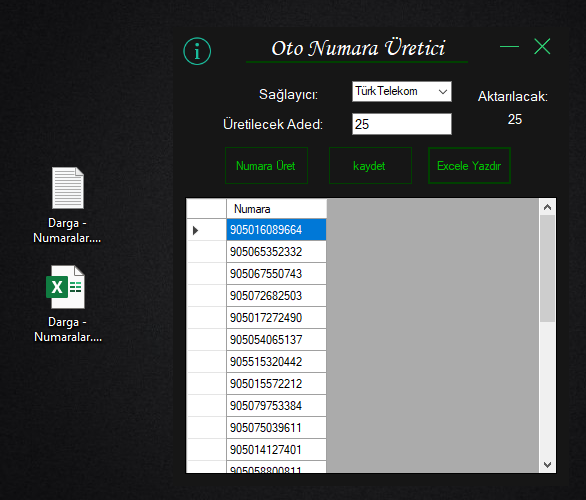Select the cell 905014127401
The height and width of the screenshot is (500, 586).
[x=277, y=450]
